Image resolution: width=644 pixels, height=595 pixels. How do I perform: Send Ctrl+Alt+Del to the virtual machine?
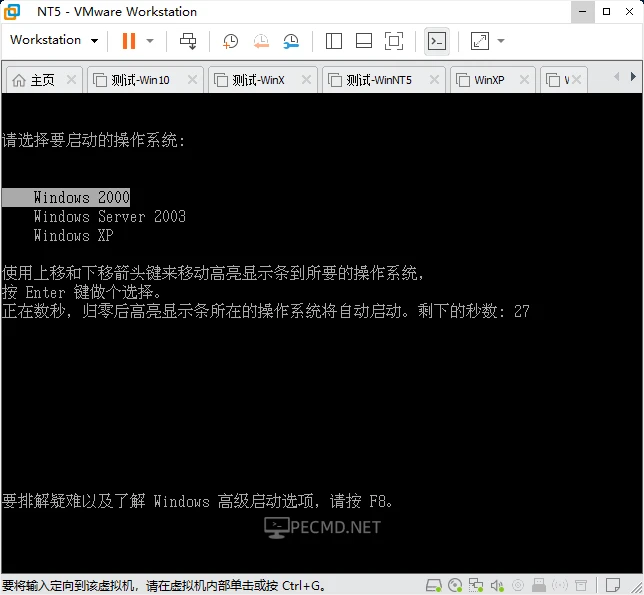(188, 41)
